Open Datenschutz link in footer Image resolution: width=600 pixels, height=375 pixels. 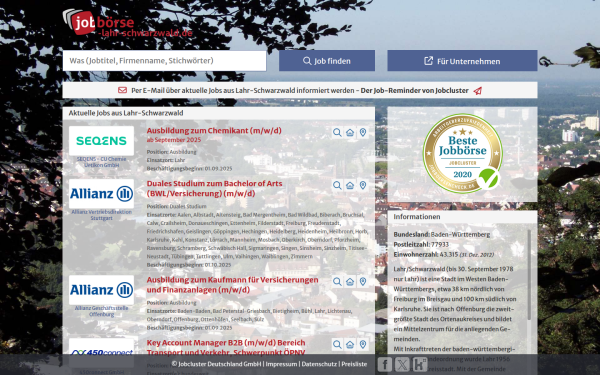319,364
